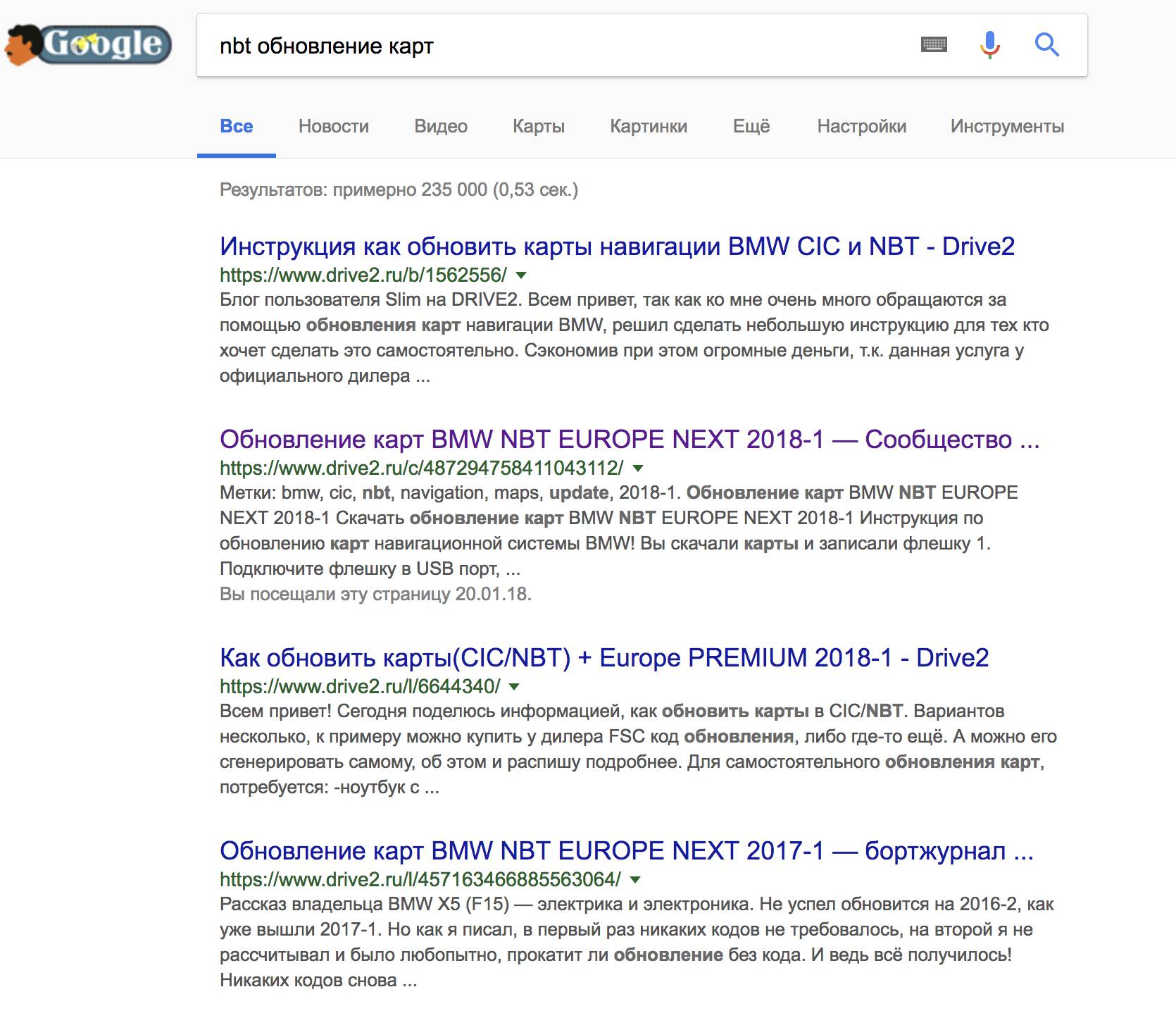Switch to the Новости tab
The width and height of the screenshot is (1176, 1030).
click(x=333, y=127)
